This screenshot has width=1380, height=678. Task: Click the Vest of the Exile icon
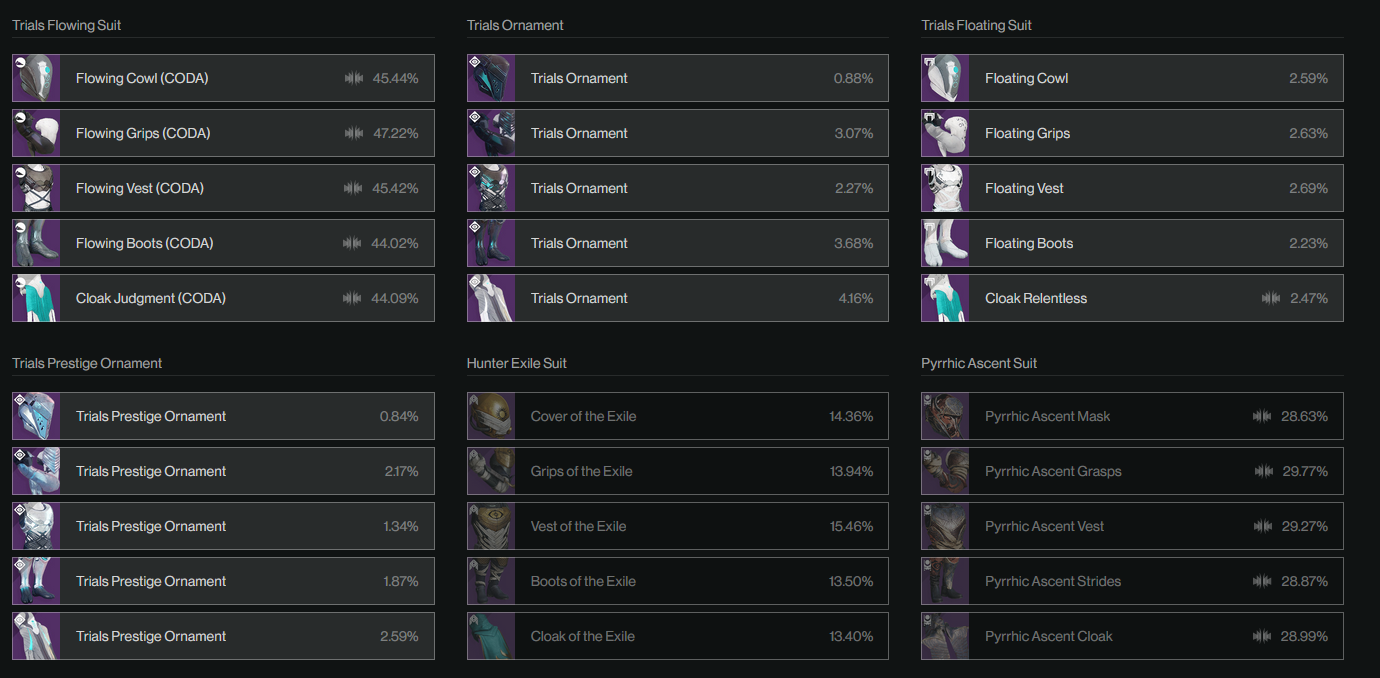click(x=491, y=526)
